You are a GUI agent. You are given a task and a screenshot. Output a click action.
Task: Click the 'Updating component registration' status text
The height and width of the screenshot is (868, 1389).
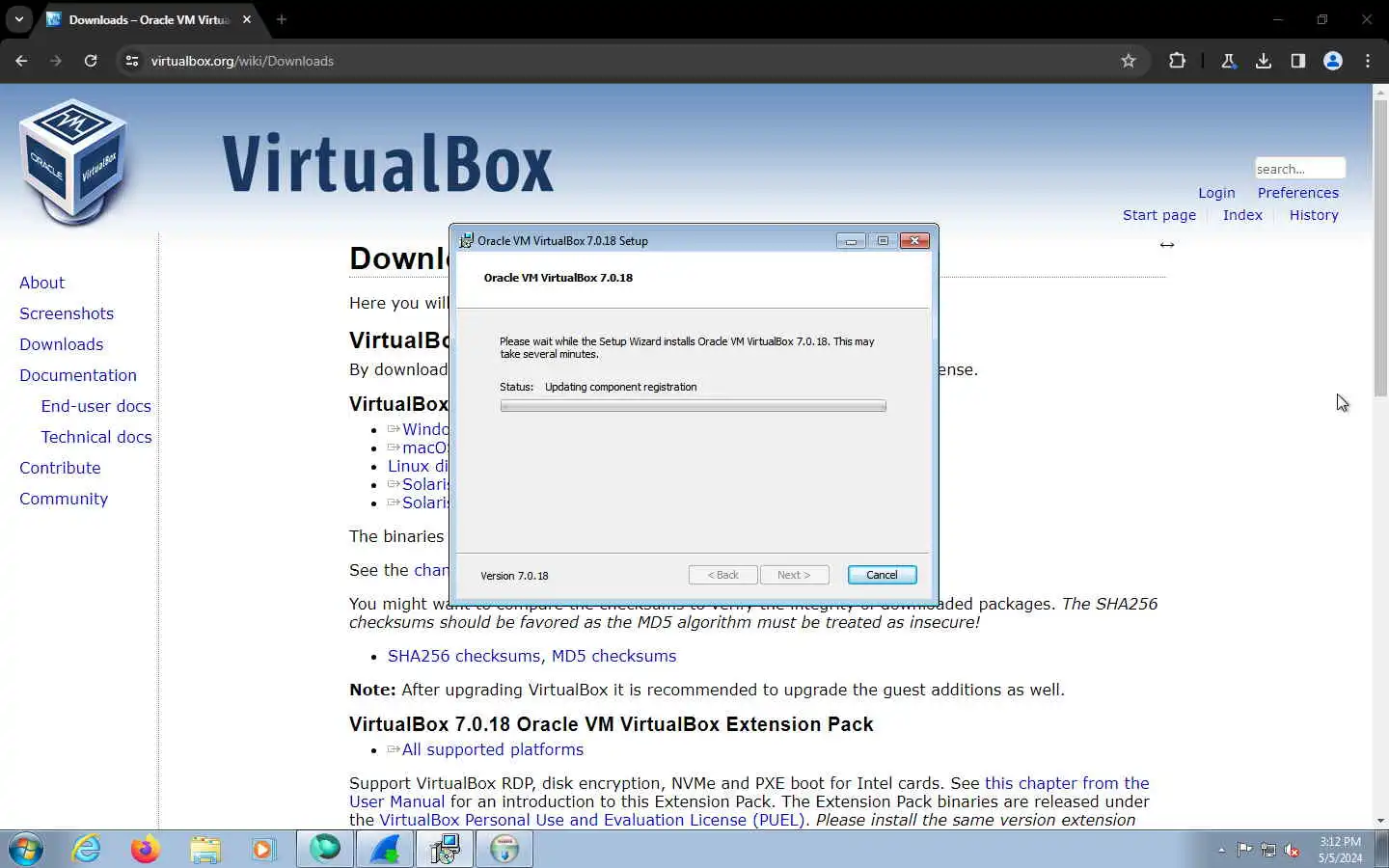[620, 387]
